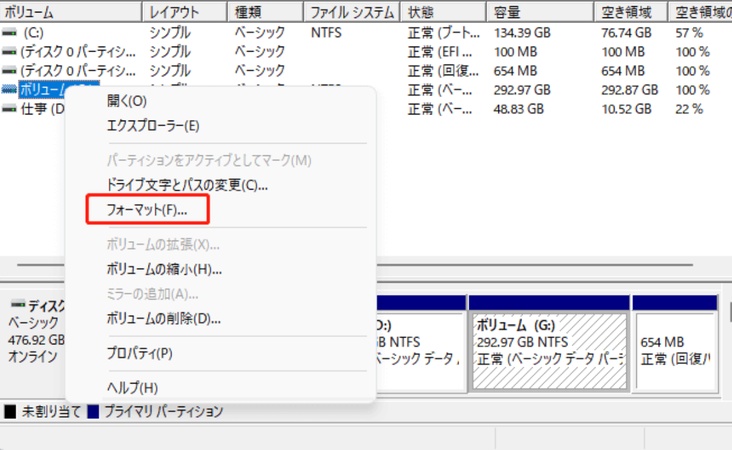This screenshot has width=732, height=450.
Task: Click the 76.74 GB free space cell
Action: click(626, 33)
